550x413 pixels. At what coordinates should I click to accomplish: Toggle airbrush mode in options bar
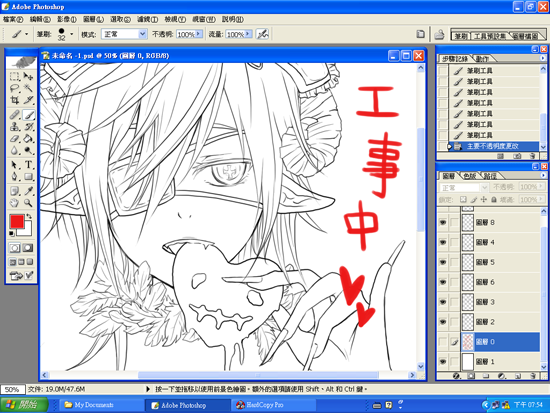point(262,34)
